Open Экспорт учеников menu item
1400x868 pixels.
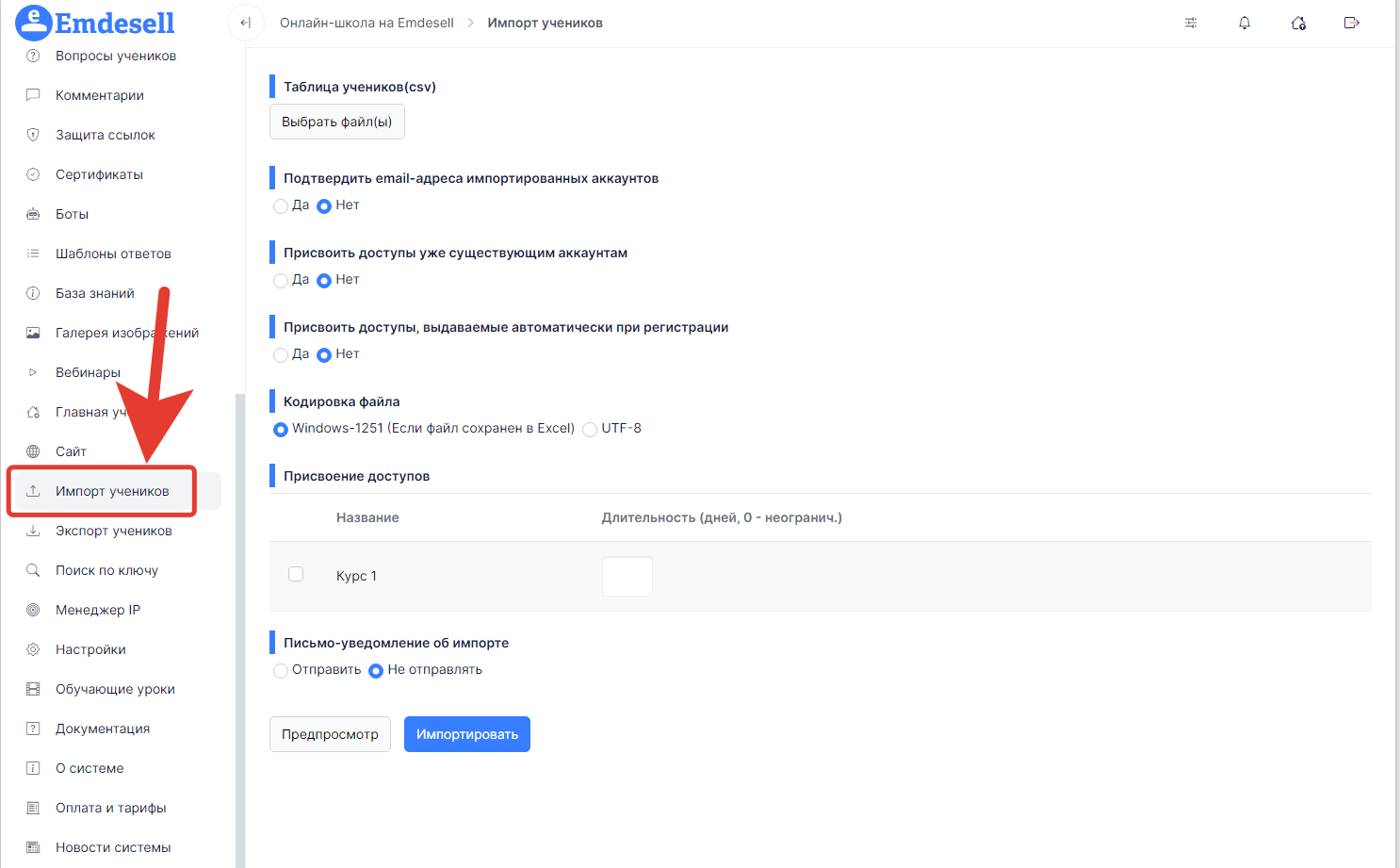(x=114, y=531)
